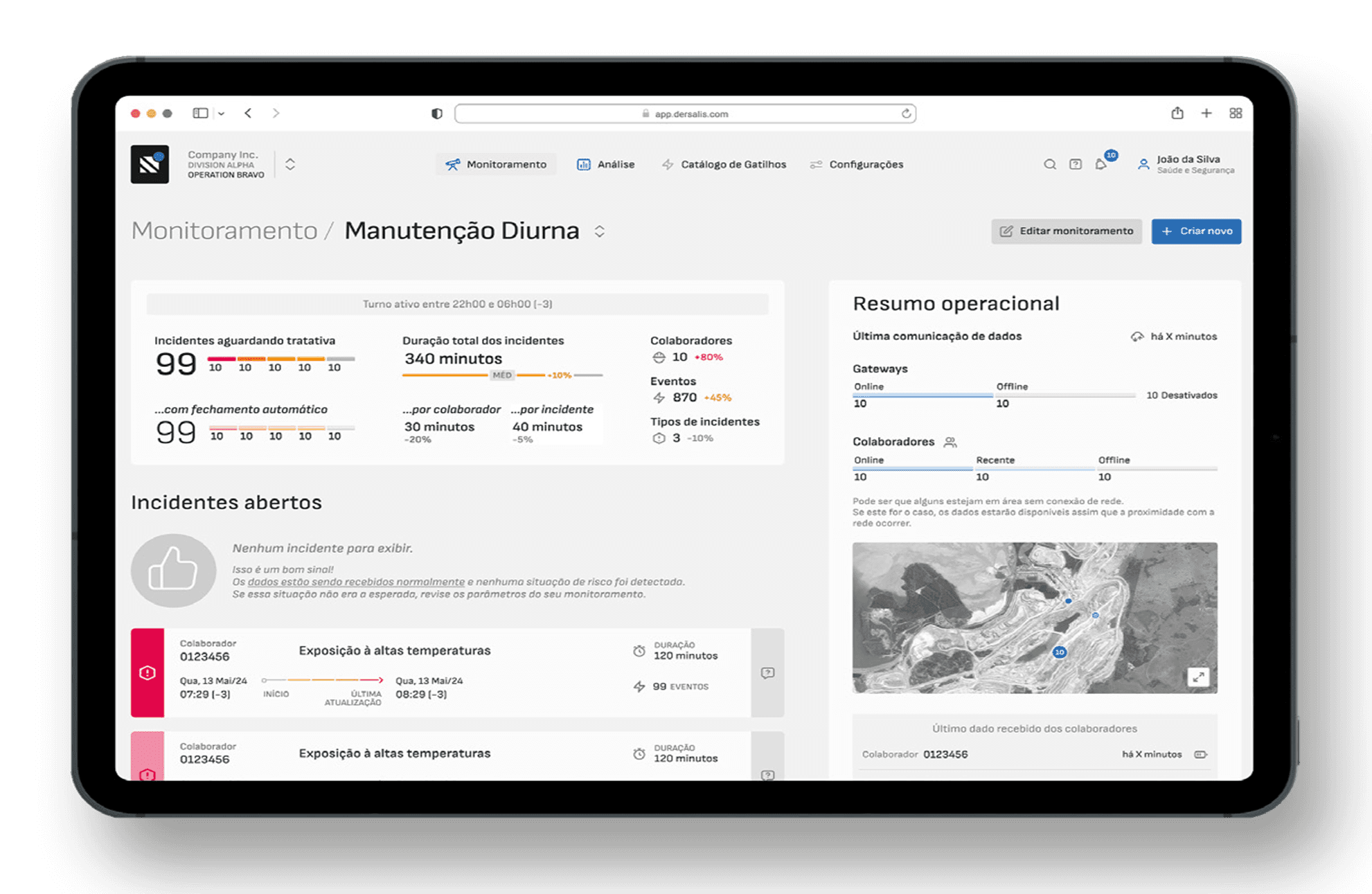Click the Safari share icon

tap(1177, 113)
